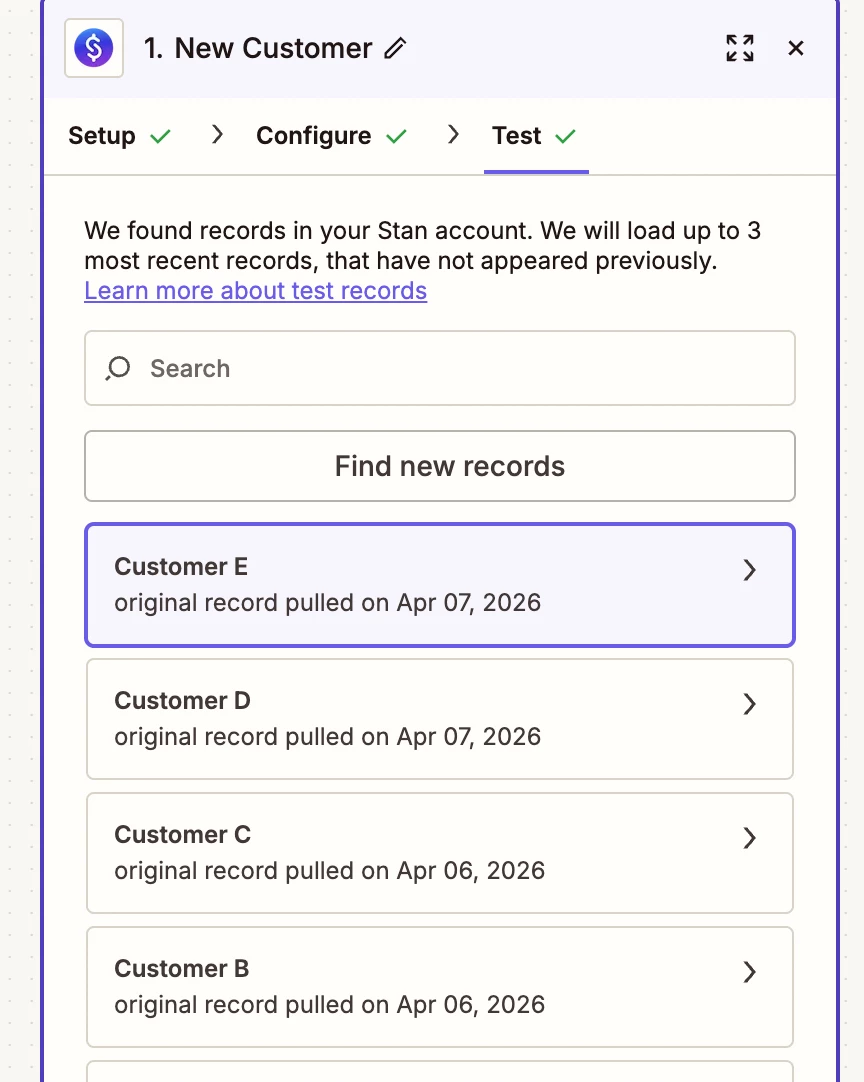Select the Customer D record
Viewport: 864px width, 1082px height.
400,719
